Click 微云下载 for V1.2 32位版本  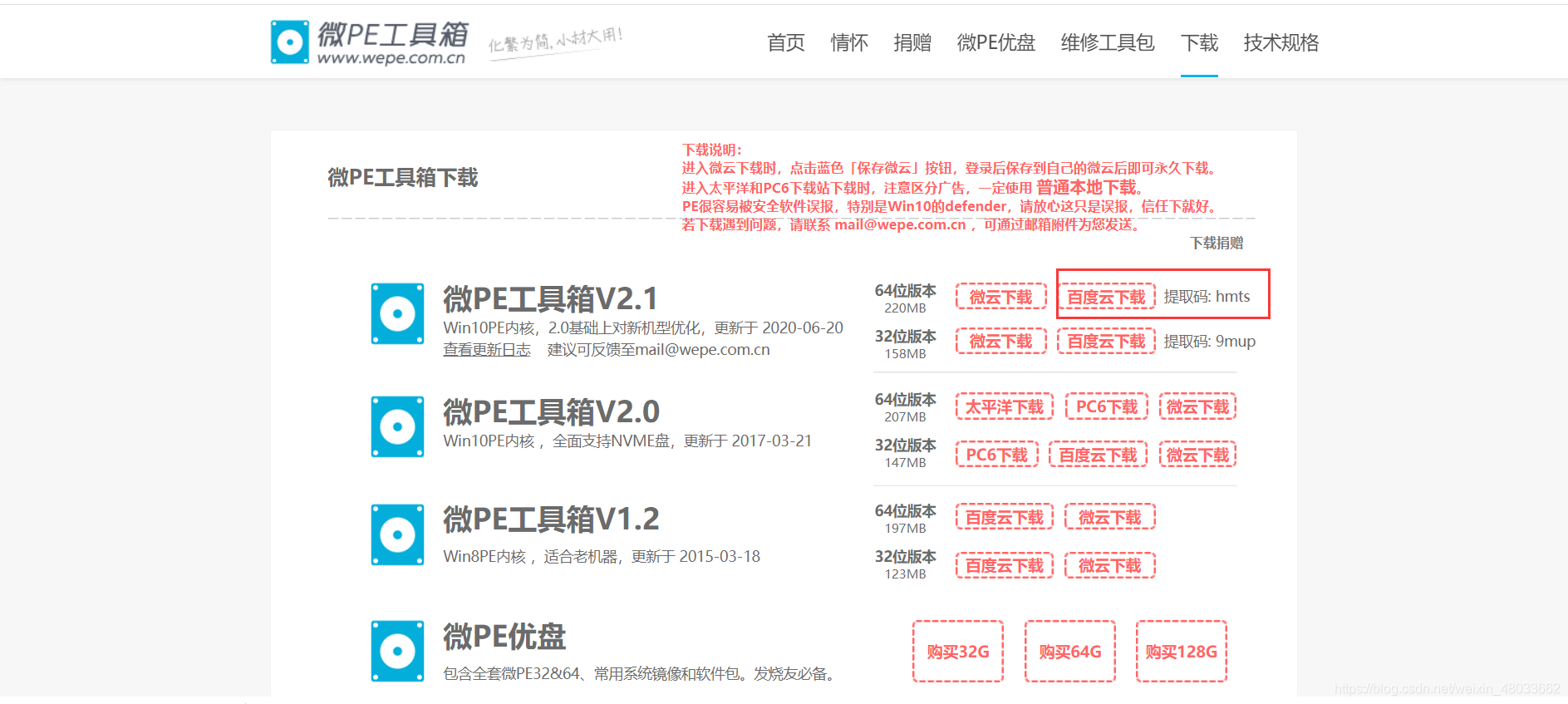coord(1109,565)
